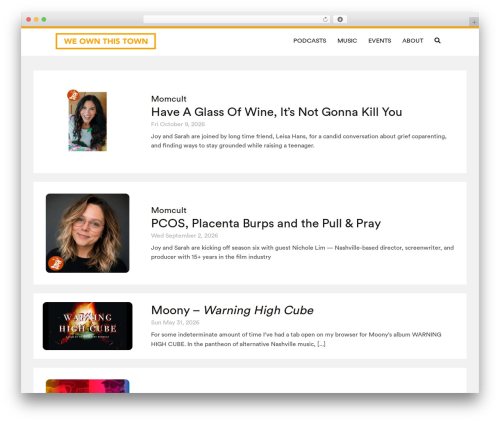500x423 pixels.
Task: Click the Momcult label above the Wine episode
Action: [x=169, y=99]
